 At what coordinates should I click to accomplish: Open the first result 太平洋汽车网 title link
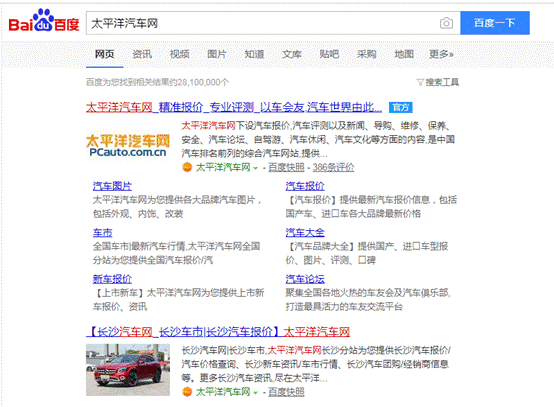tap(234, 107)
